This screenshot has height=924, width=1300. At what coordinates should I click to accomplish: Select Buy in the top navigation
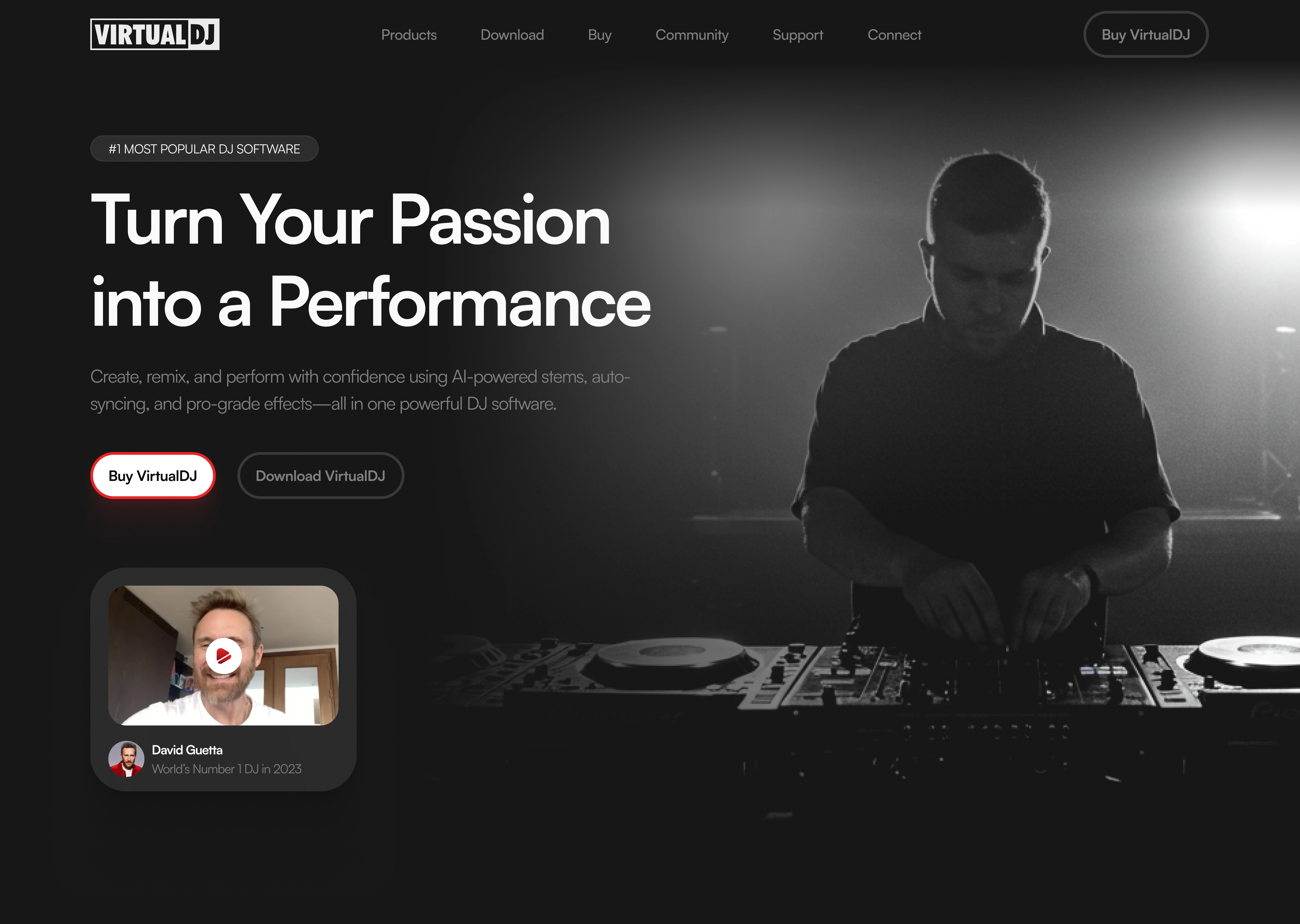[599, 35]
